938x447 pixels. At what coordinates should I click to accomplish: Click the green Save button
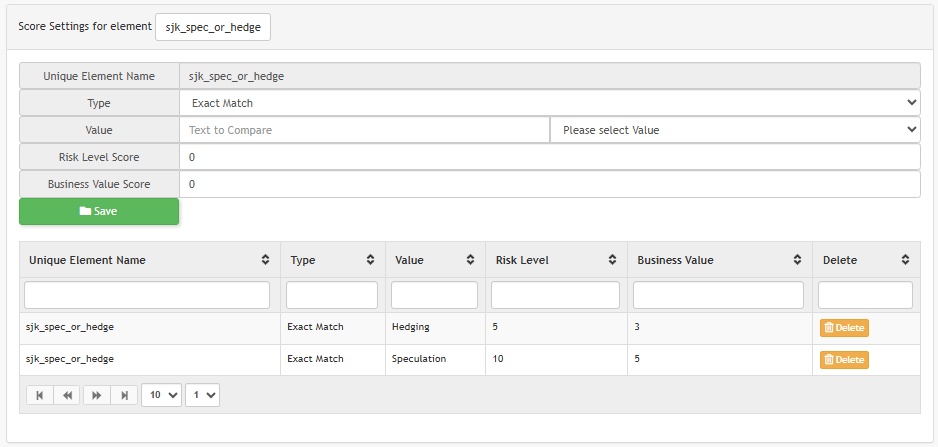coord(99,211)
